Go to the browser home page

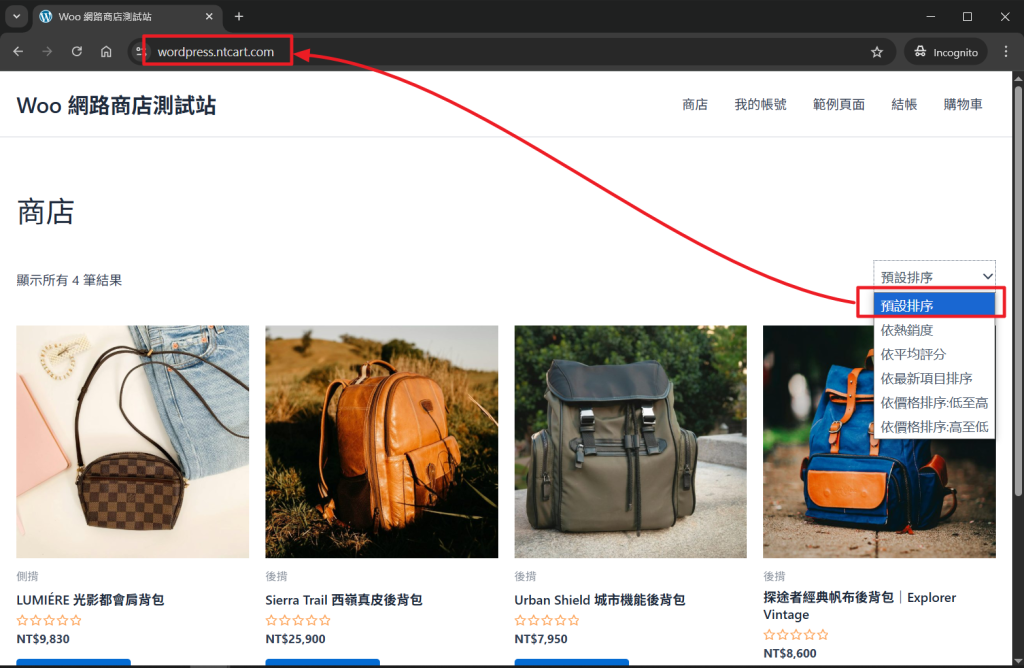click(x=106, y=52)
